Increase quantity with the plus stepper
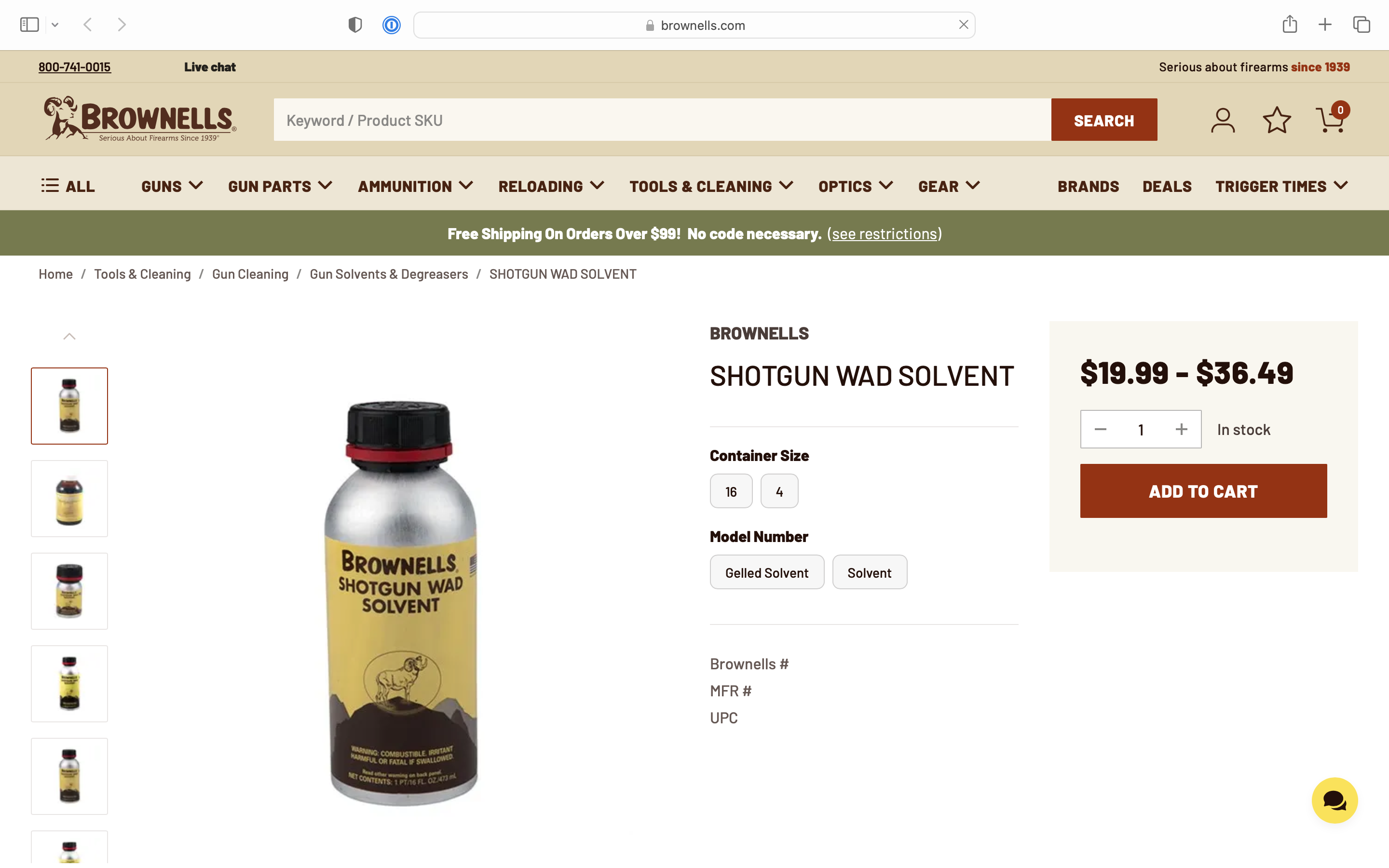The height and width of the screenshot is (868, 1389). [x=1181, y=429]
